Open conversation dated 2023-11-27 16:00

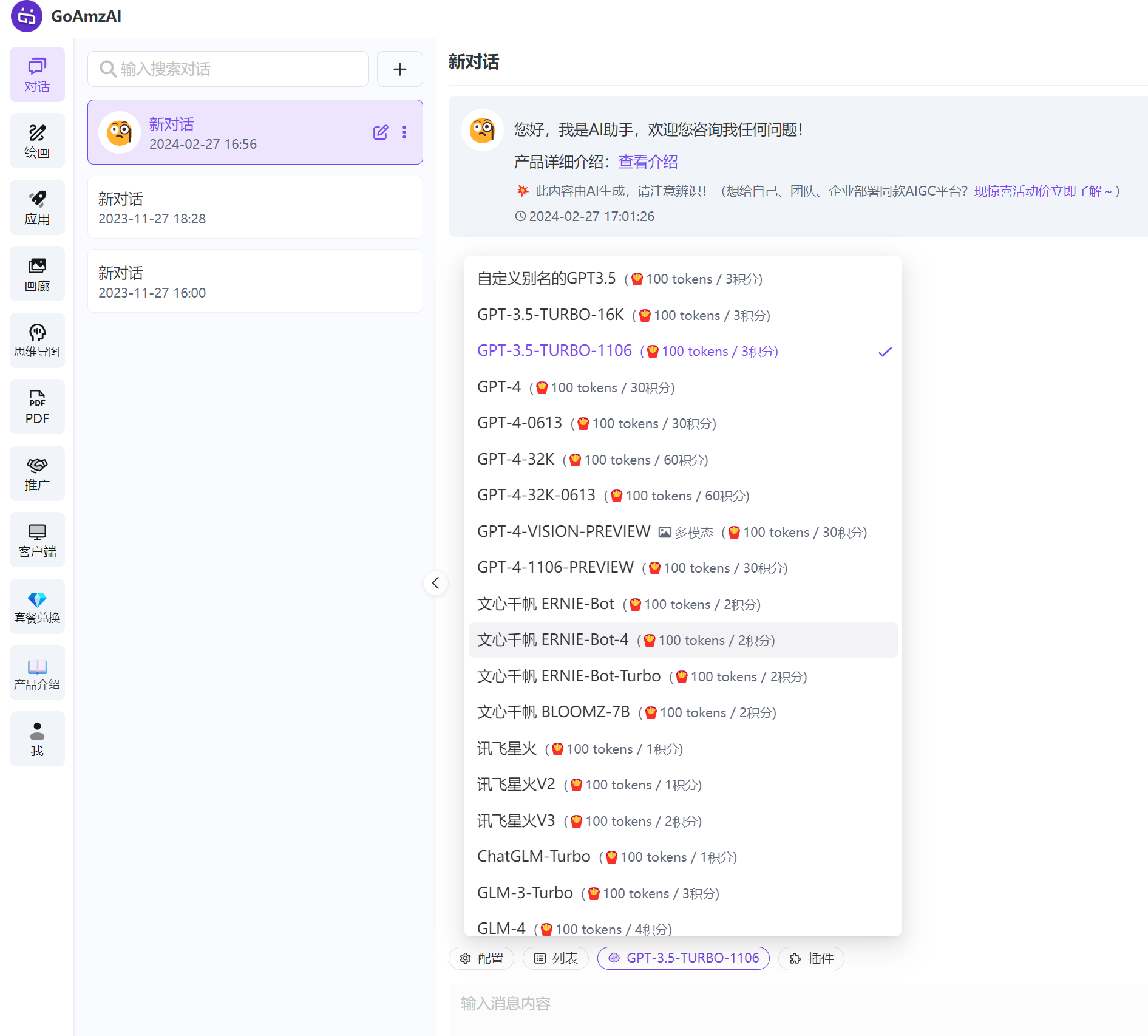click(255, 282)
